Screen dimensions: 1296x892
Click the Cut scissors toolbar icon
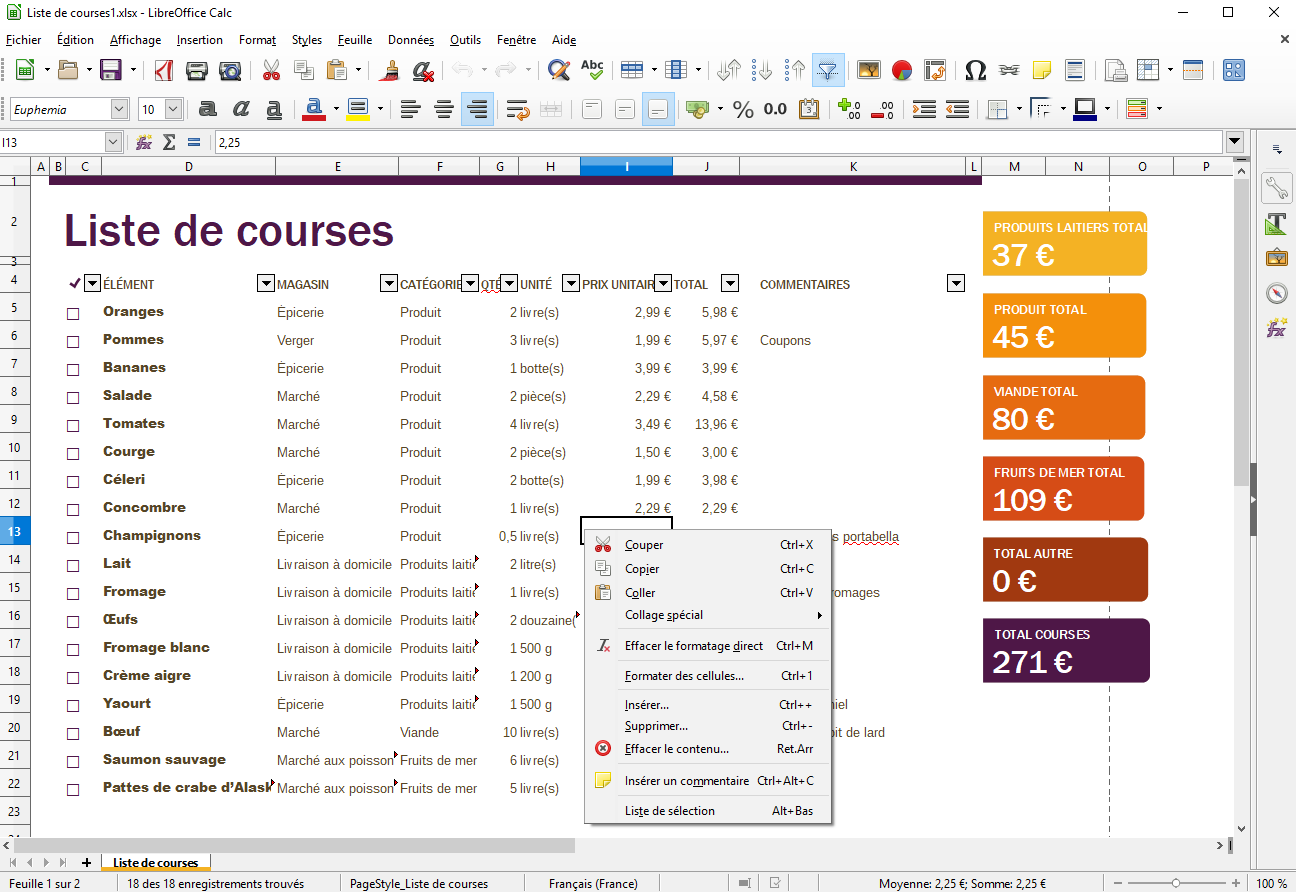(271, 70)
